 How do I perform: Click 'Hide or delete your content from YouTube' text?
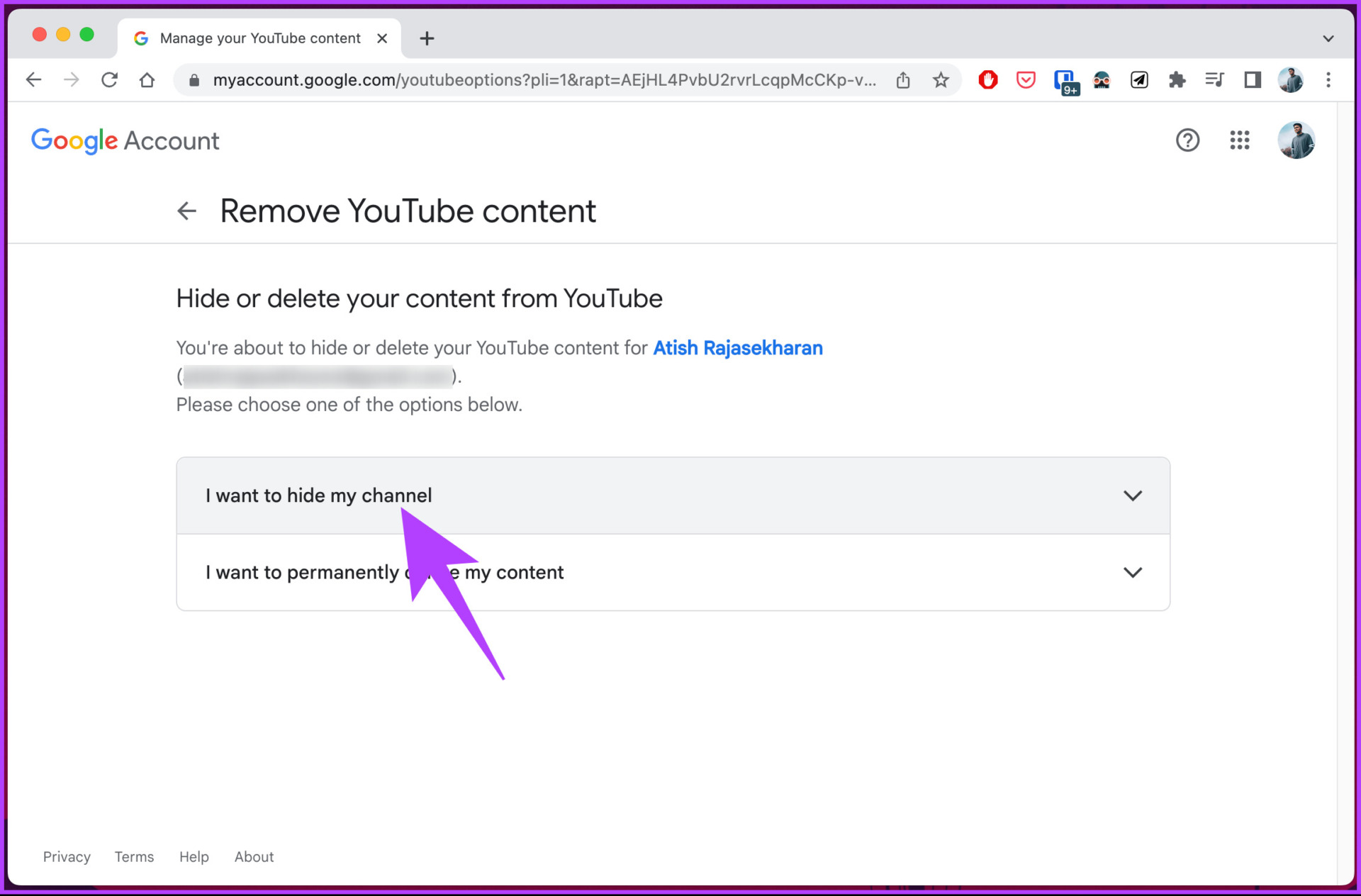[x=419, y=298]
